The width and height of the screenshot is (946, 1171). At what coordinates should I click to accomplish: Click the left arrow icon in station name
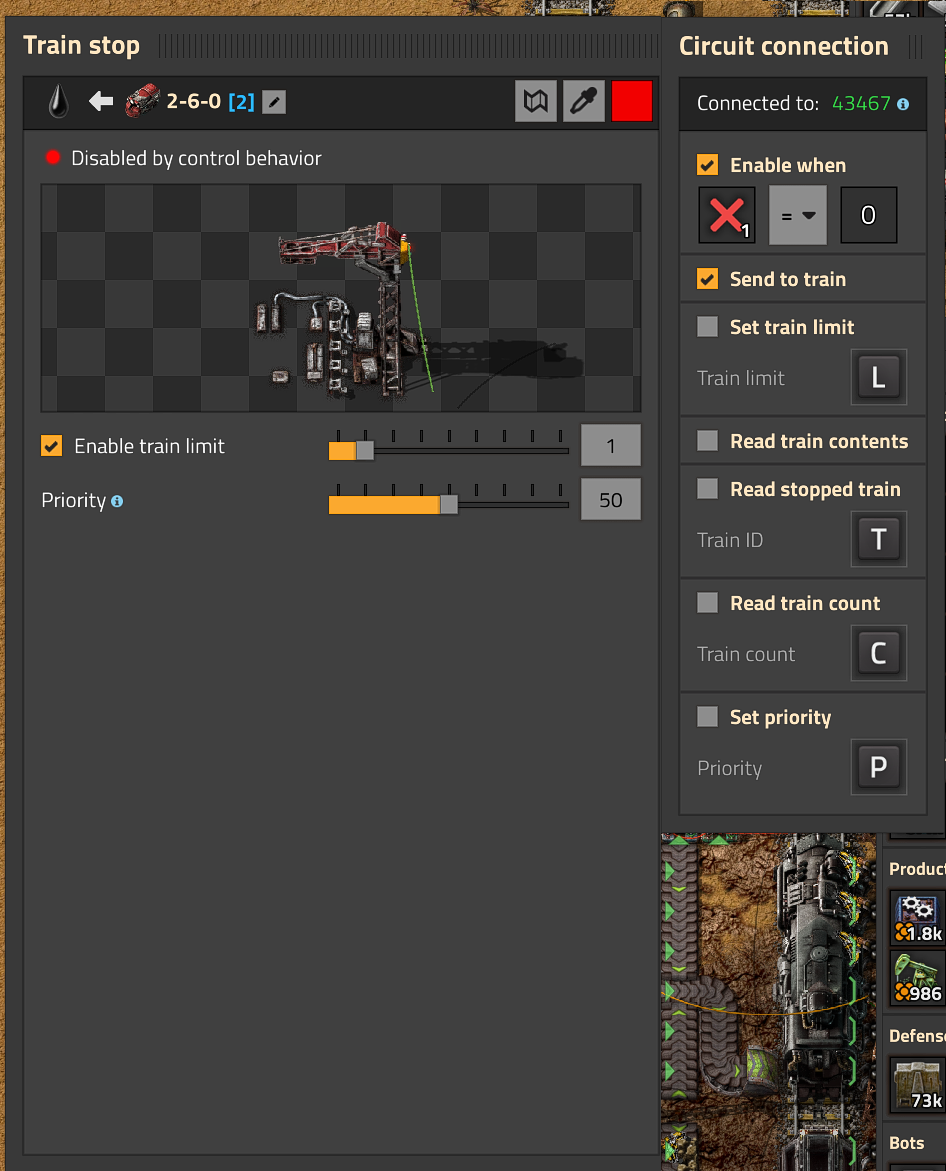point(101,101)
